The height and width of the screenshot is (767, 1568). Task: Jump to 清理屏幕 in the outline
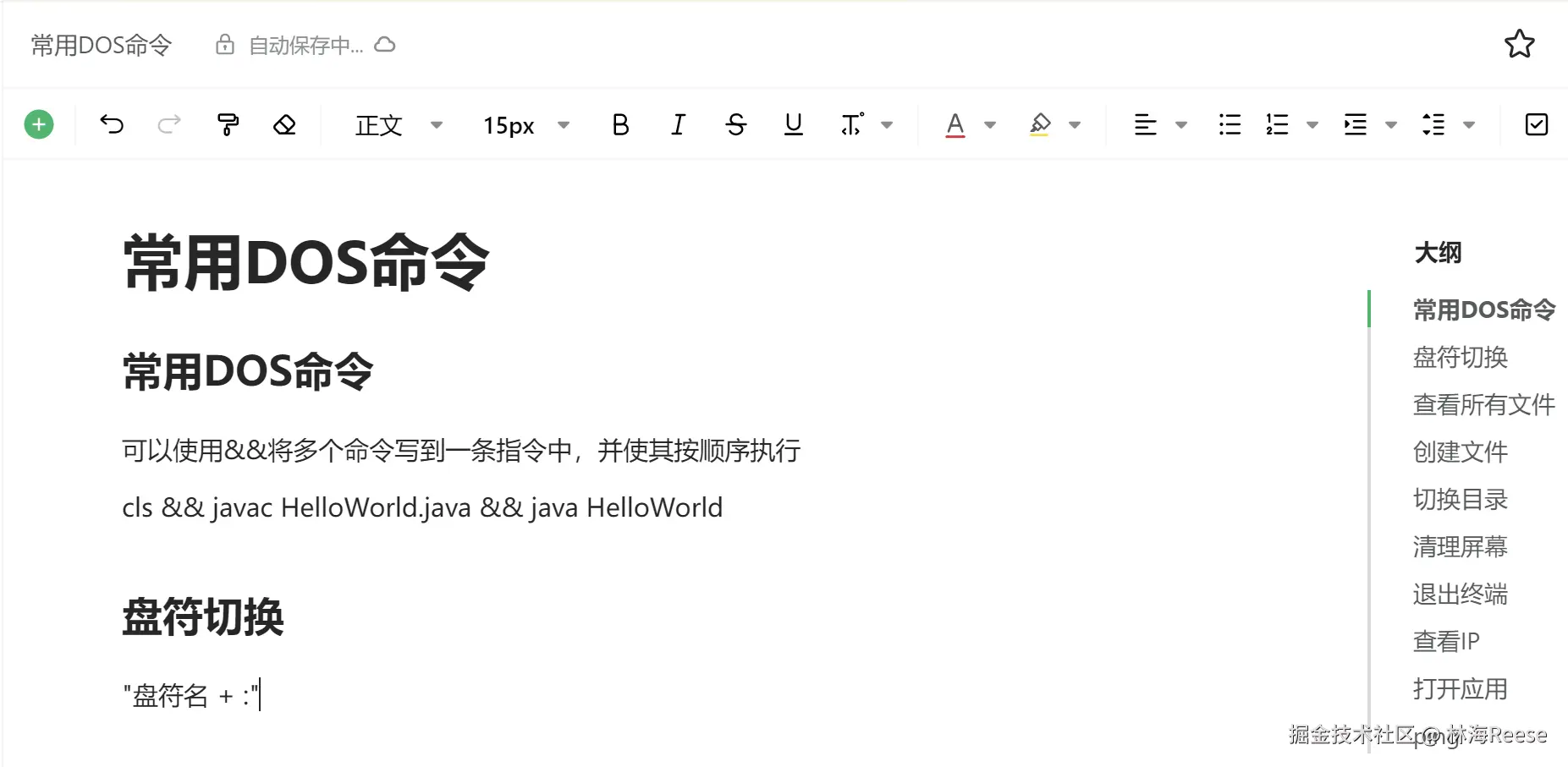(1461, 546)
